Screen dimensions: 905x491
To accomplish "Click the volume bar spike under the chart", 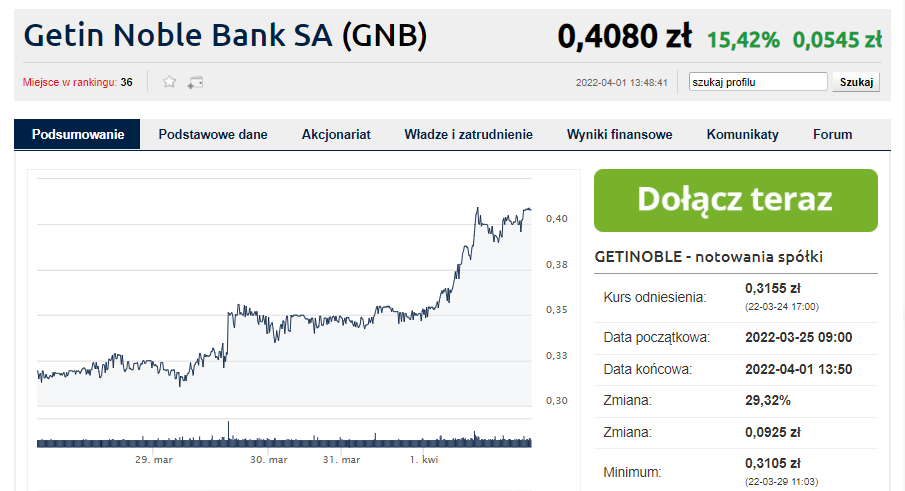I will click(x=229, y=433).
